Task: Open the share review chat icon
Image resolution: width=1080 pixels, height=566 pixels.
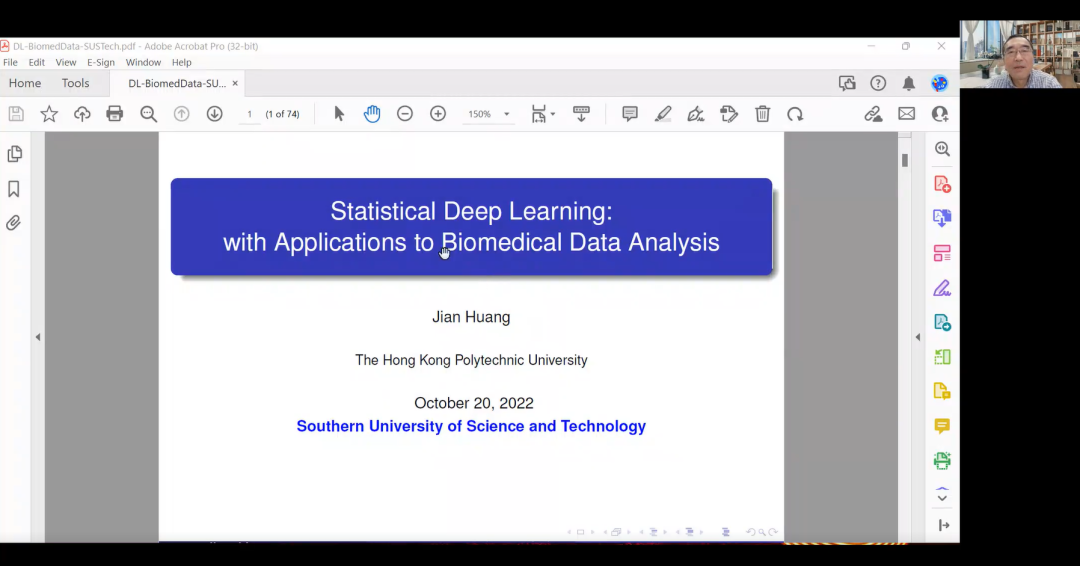Action: [847, 83]
